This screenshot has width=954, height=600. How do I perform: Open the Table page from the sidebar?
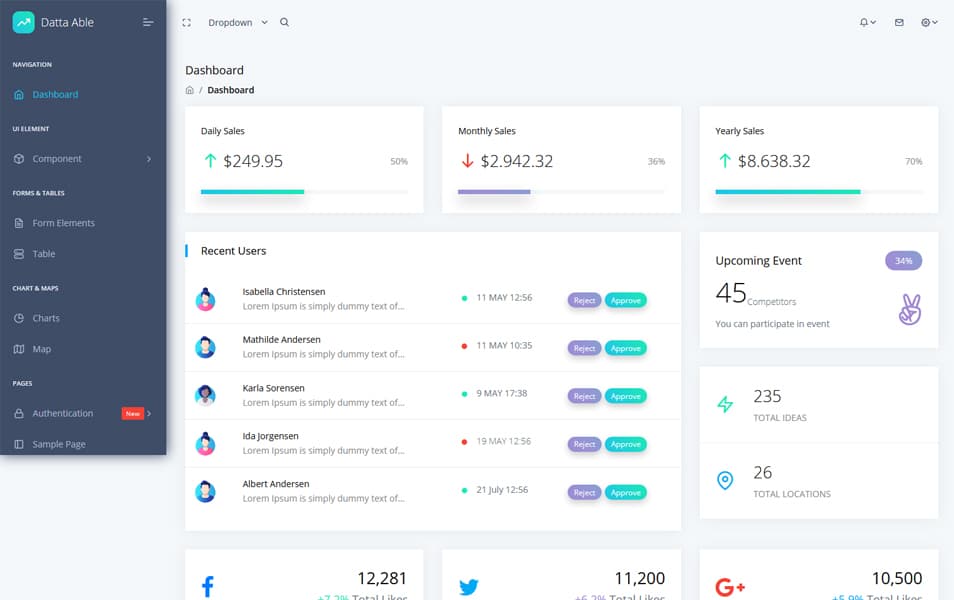point(42,254)
